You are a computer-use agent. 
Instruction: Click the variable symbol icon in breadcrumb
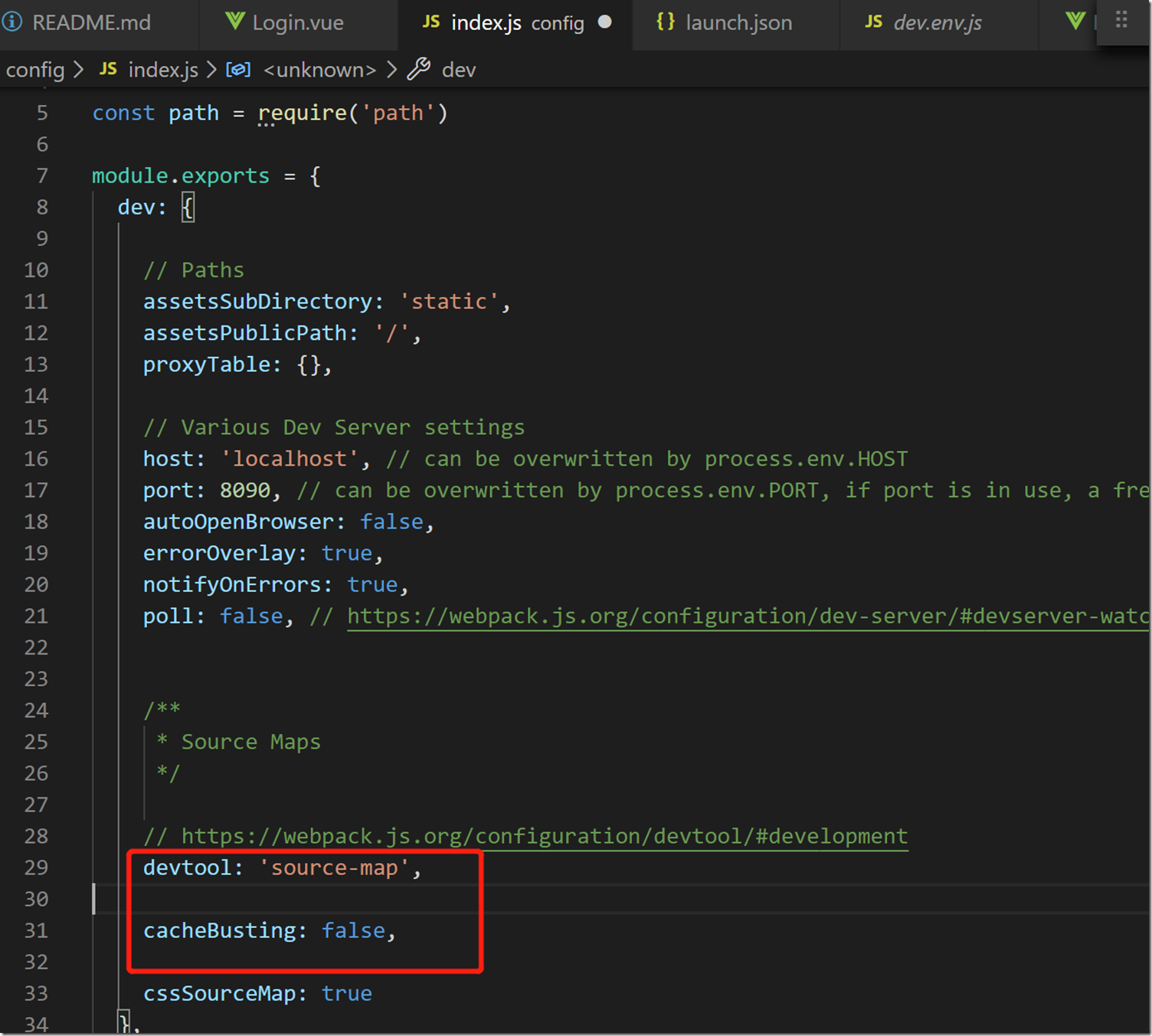(238, 70)
